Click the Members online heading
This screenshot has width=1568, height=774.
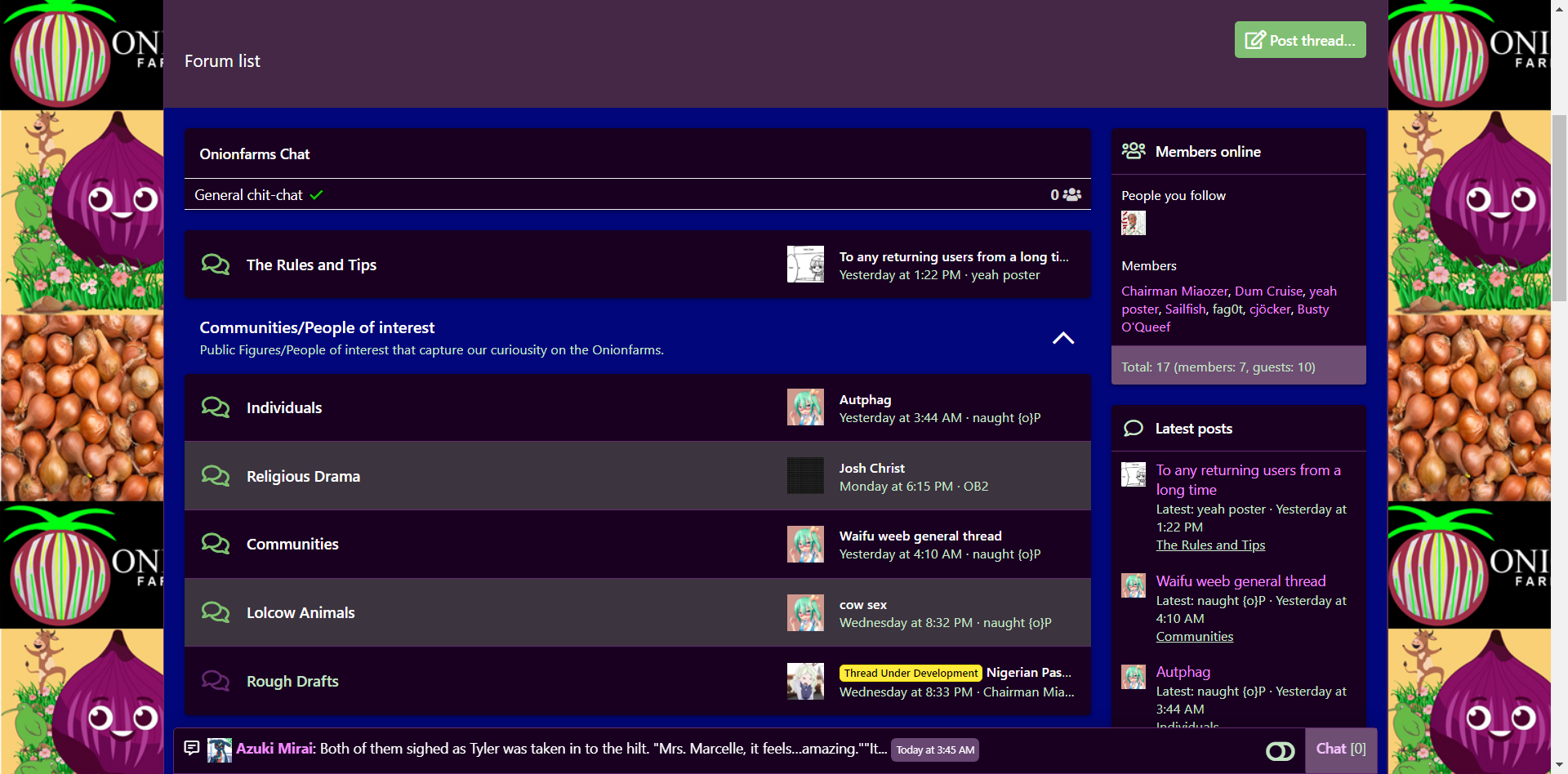1208,152
